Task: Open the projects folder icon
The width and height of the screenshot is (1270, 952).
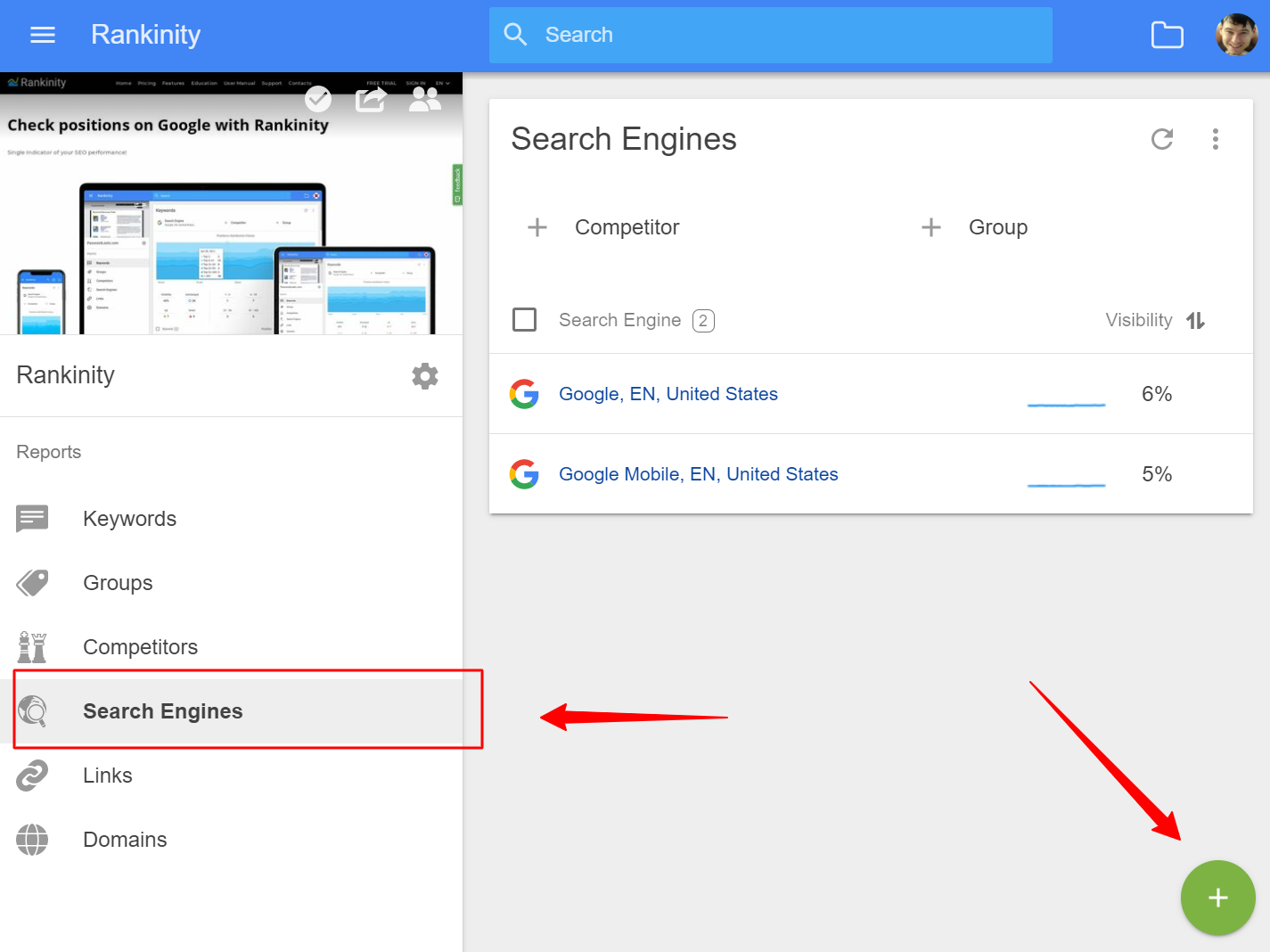Action: click(1167, 35)
